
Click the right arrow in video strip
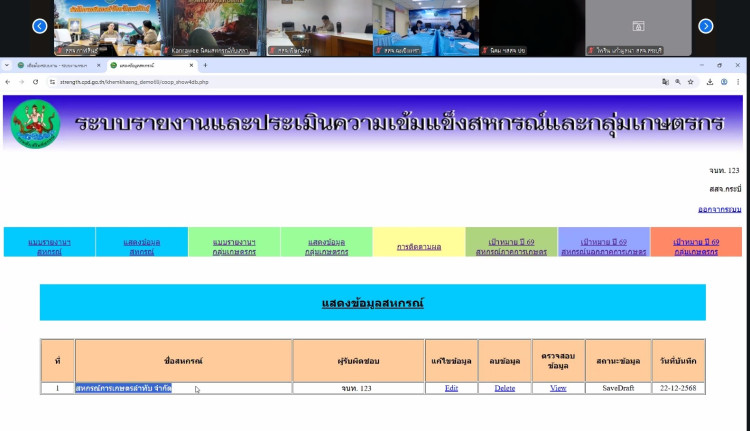pyautogui.click(x=705, y=26)
